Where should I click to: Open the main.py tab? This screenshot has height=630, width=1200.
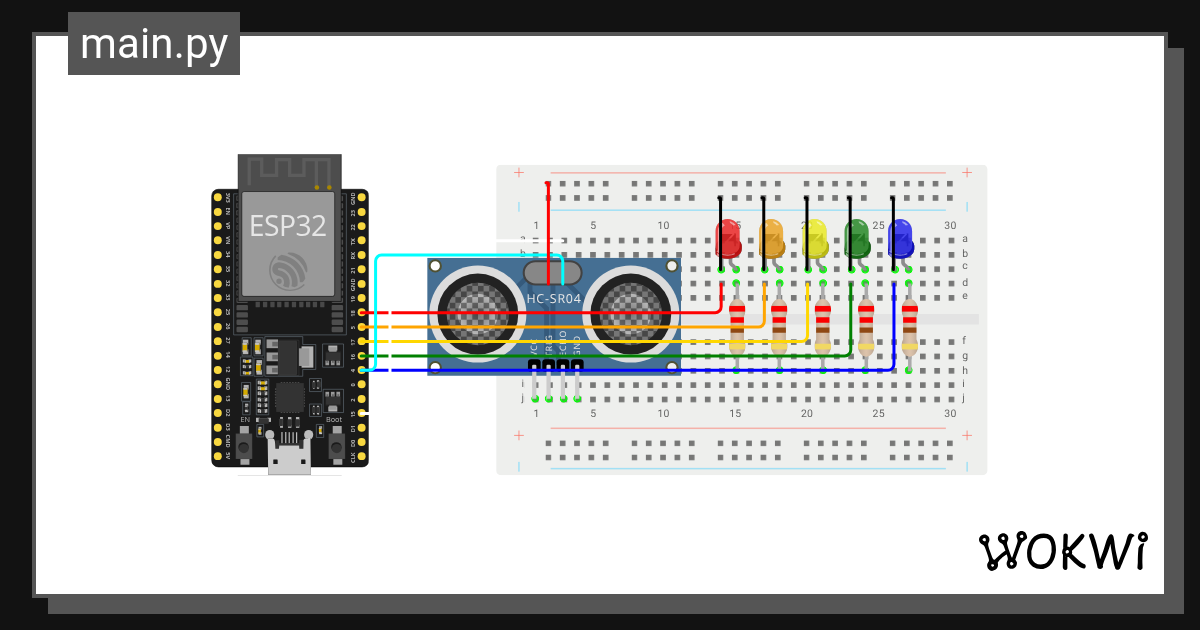(153, 44)
